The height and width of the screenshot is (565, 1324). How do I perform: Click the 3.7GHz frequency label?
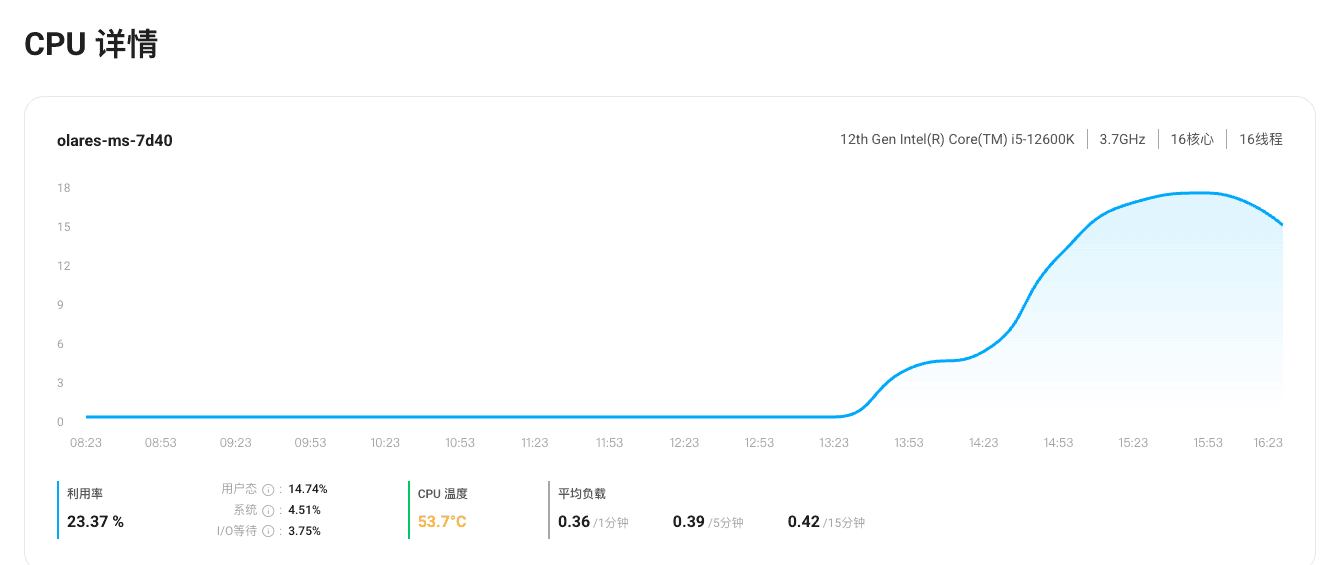tap(1122, 139)
